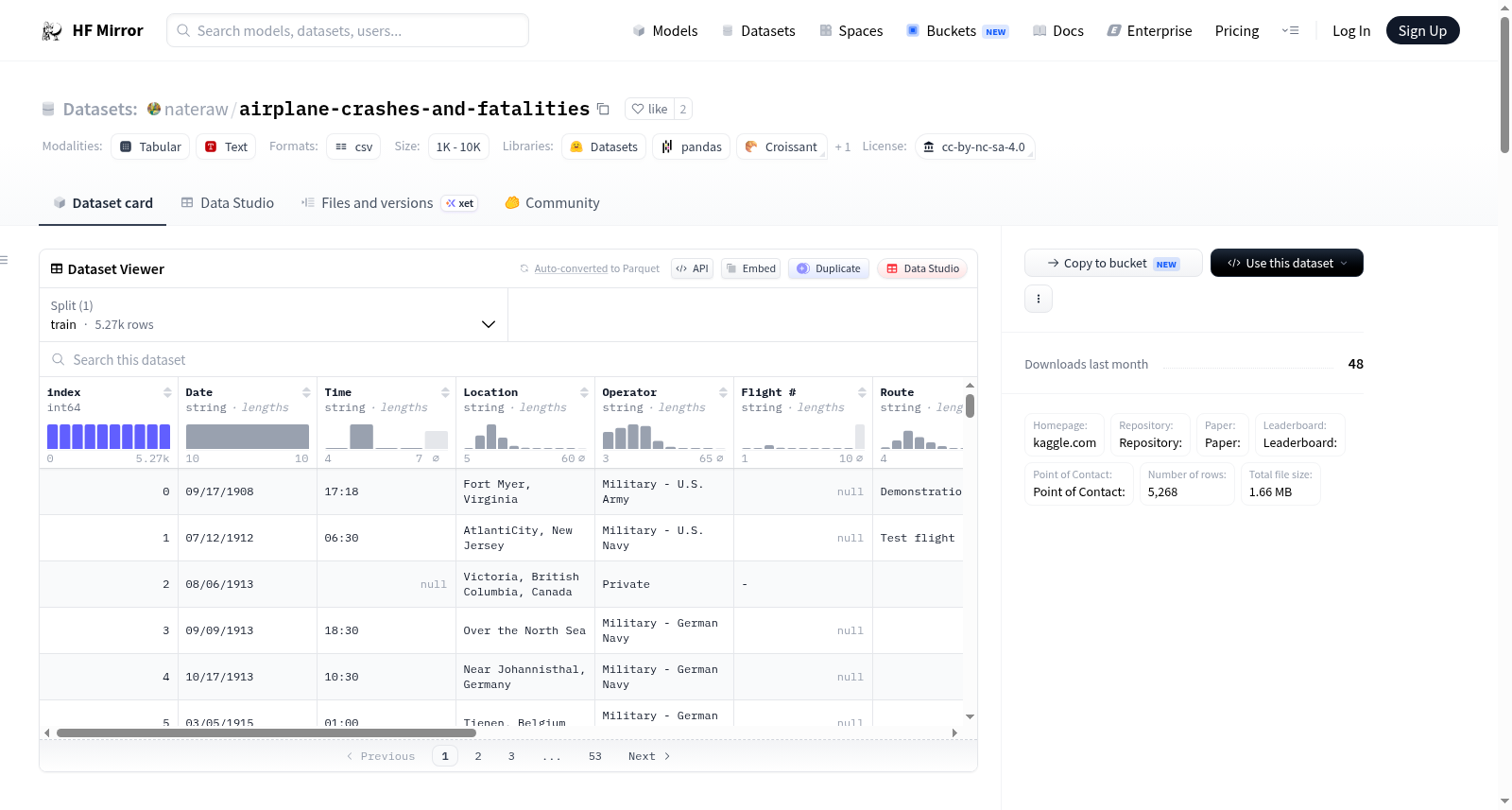Switch to the Data Studio tab

point(228,203)
